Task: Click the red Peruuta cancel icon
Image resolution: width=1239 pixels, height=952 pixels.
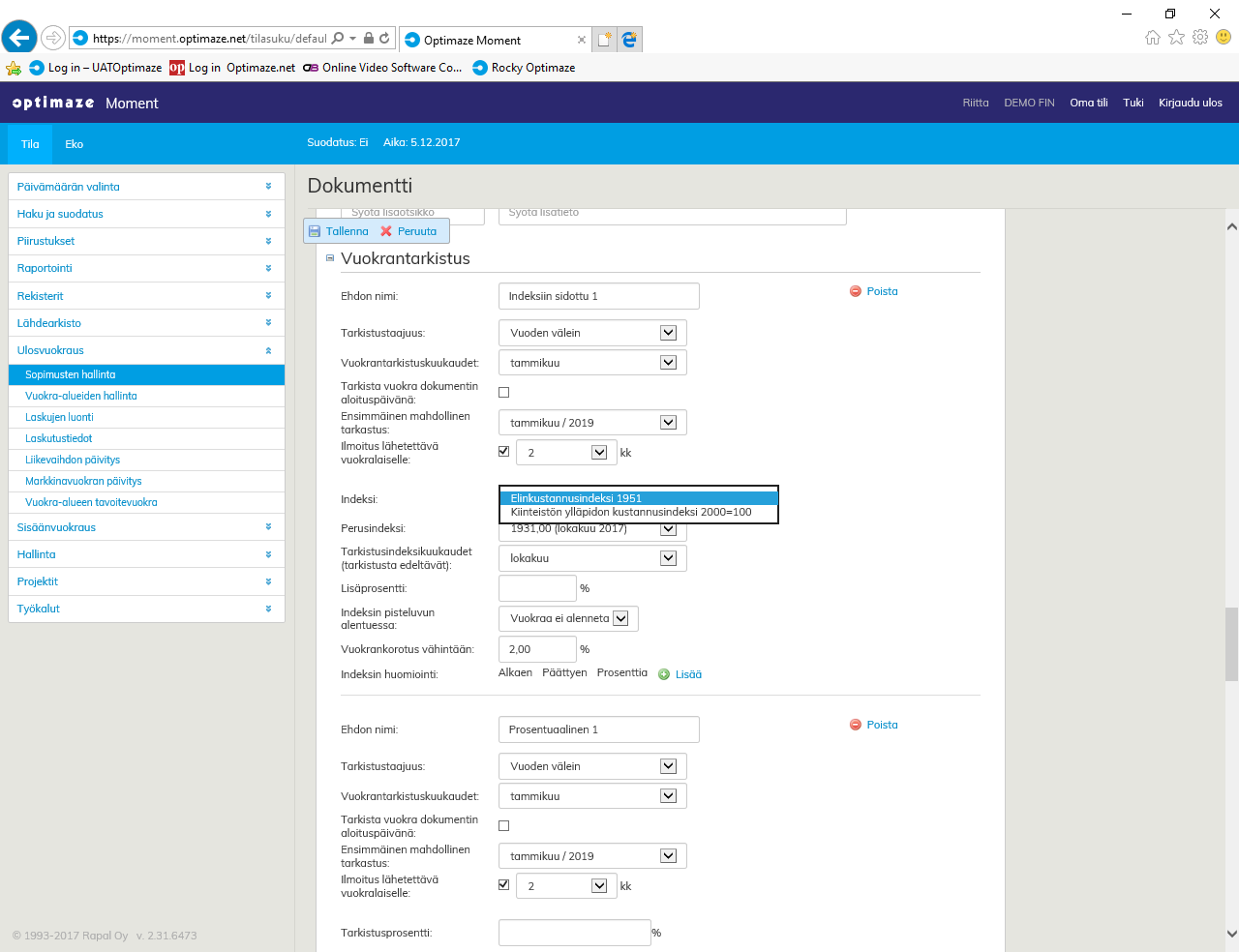Action: point(386,231)
